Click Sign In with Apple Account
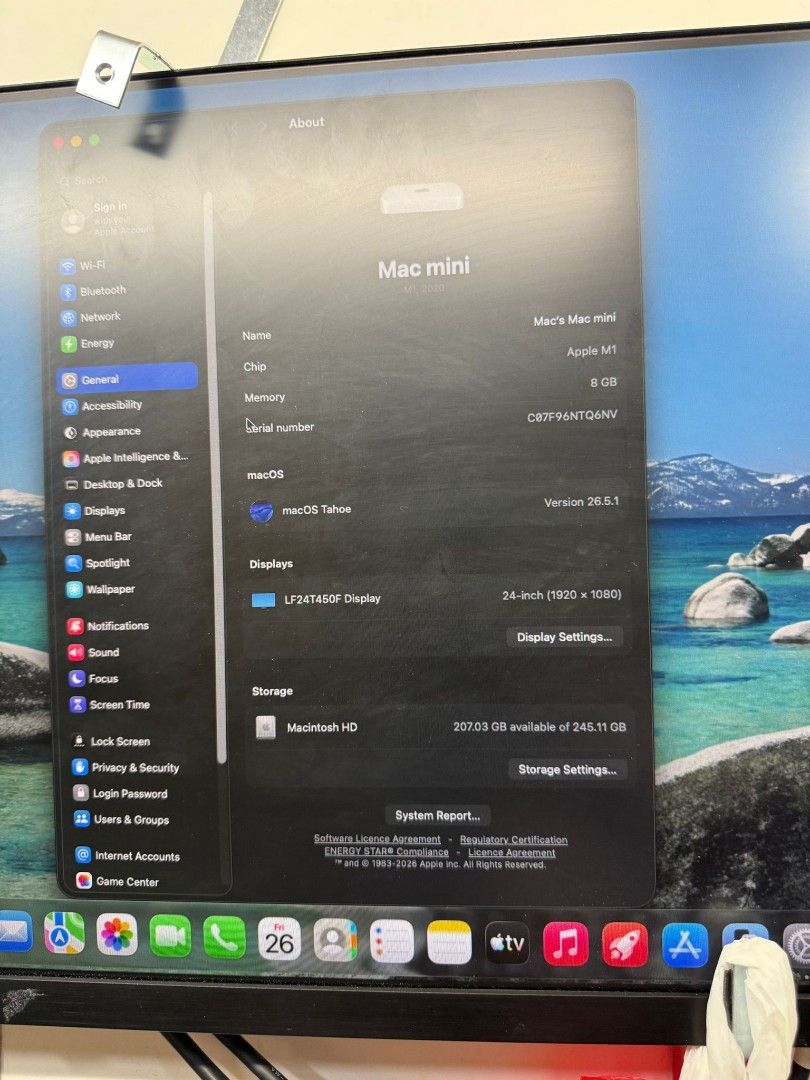 pyautogui.click(x=109, y=219)
